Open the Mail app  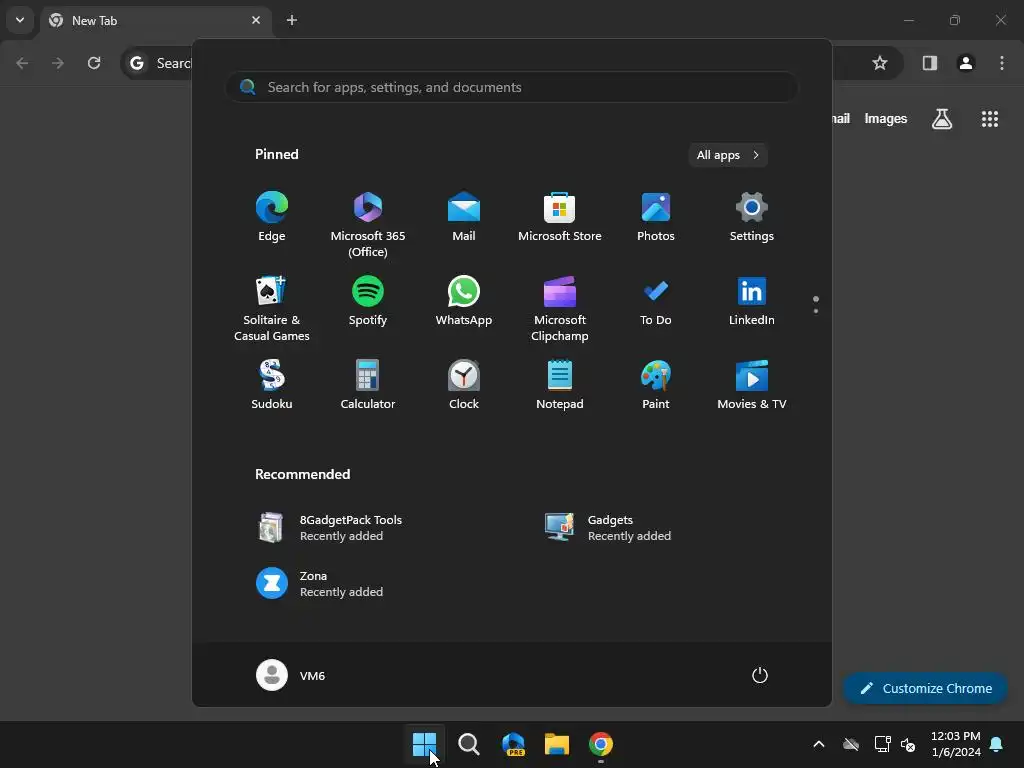point(464,217)
